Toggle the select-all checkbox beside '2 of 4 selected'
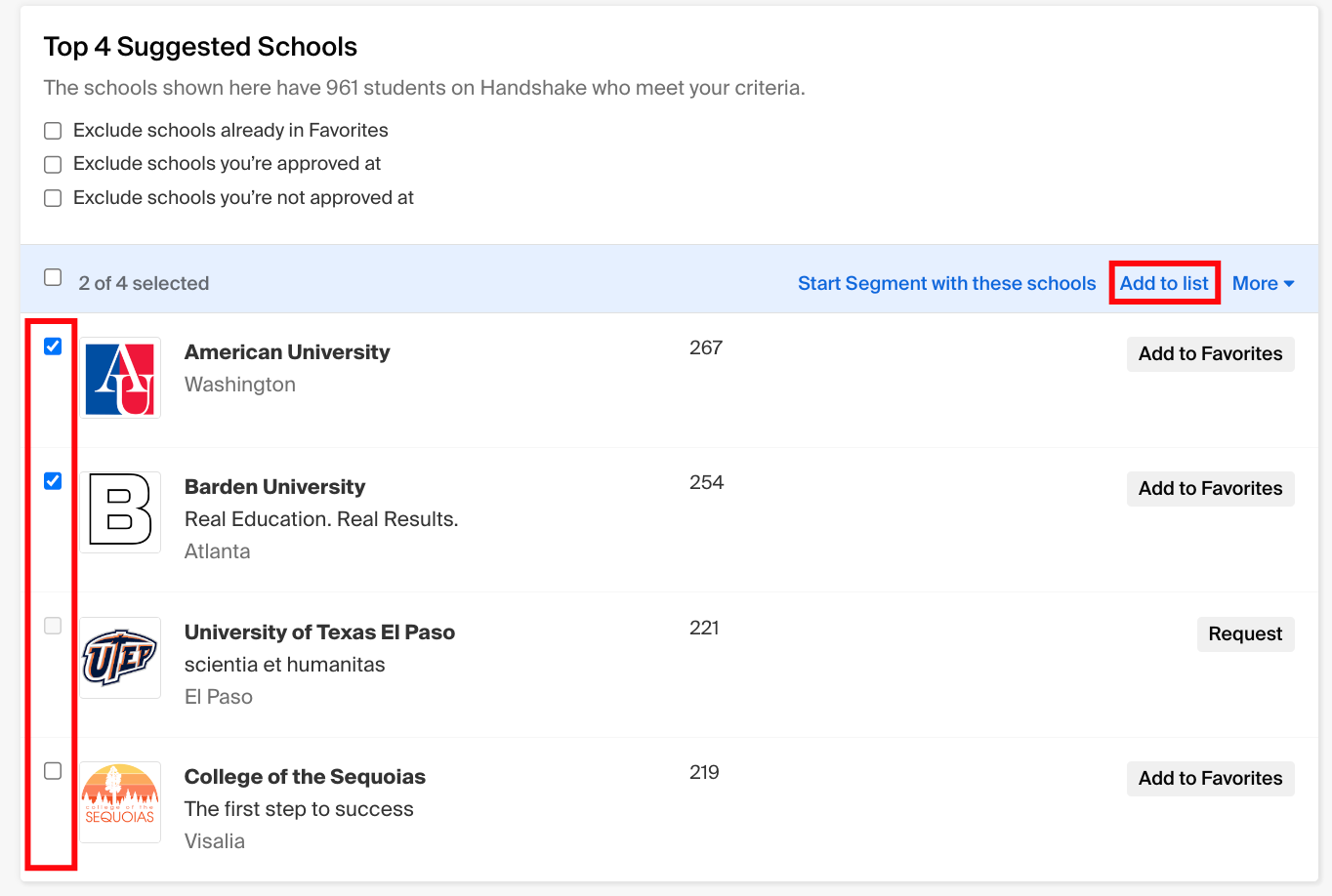Screen dimensions: 1332x896 point(53,277)
